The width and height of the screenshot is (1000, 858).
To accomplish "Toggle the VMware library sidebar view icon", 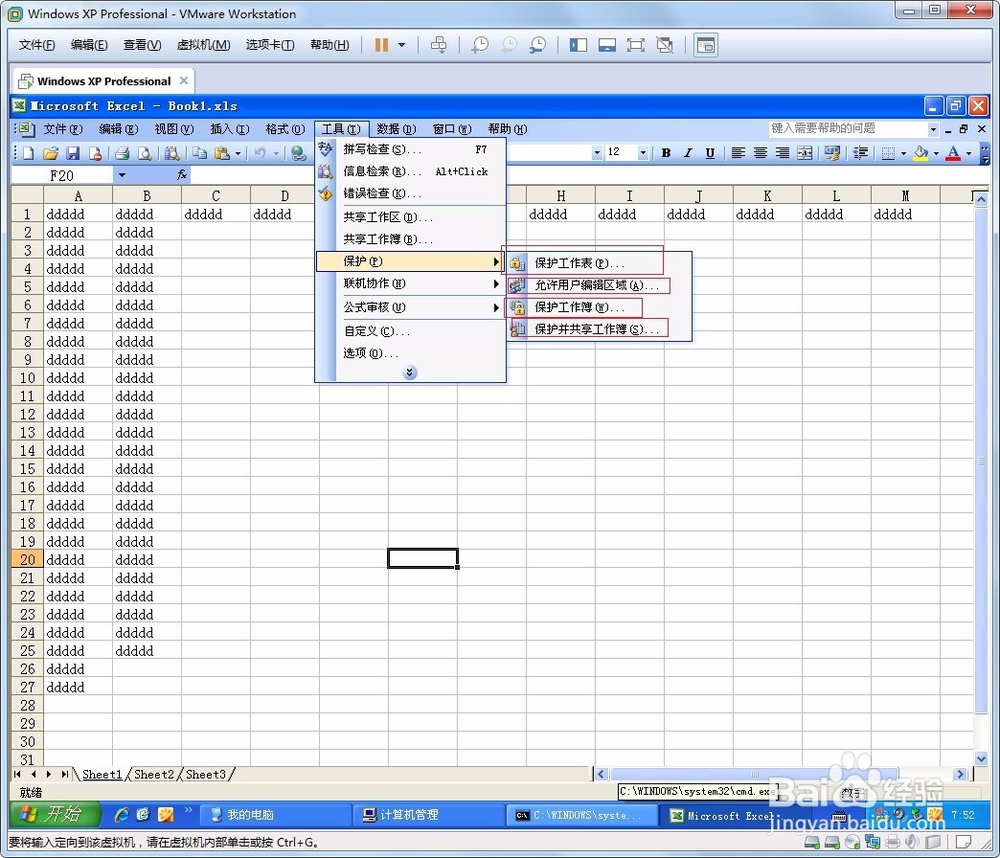I will [x=578, y=45].
